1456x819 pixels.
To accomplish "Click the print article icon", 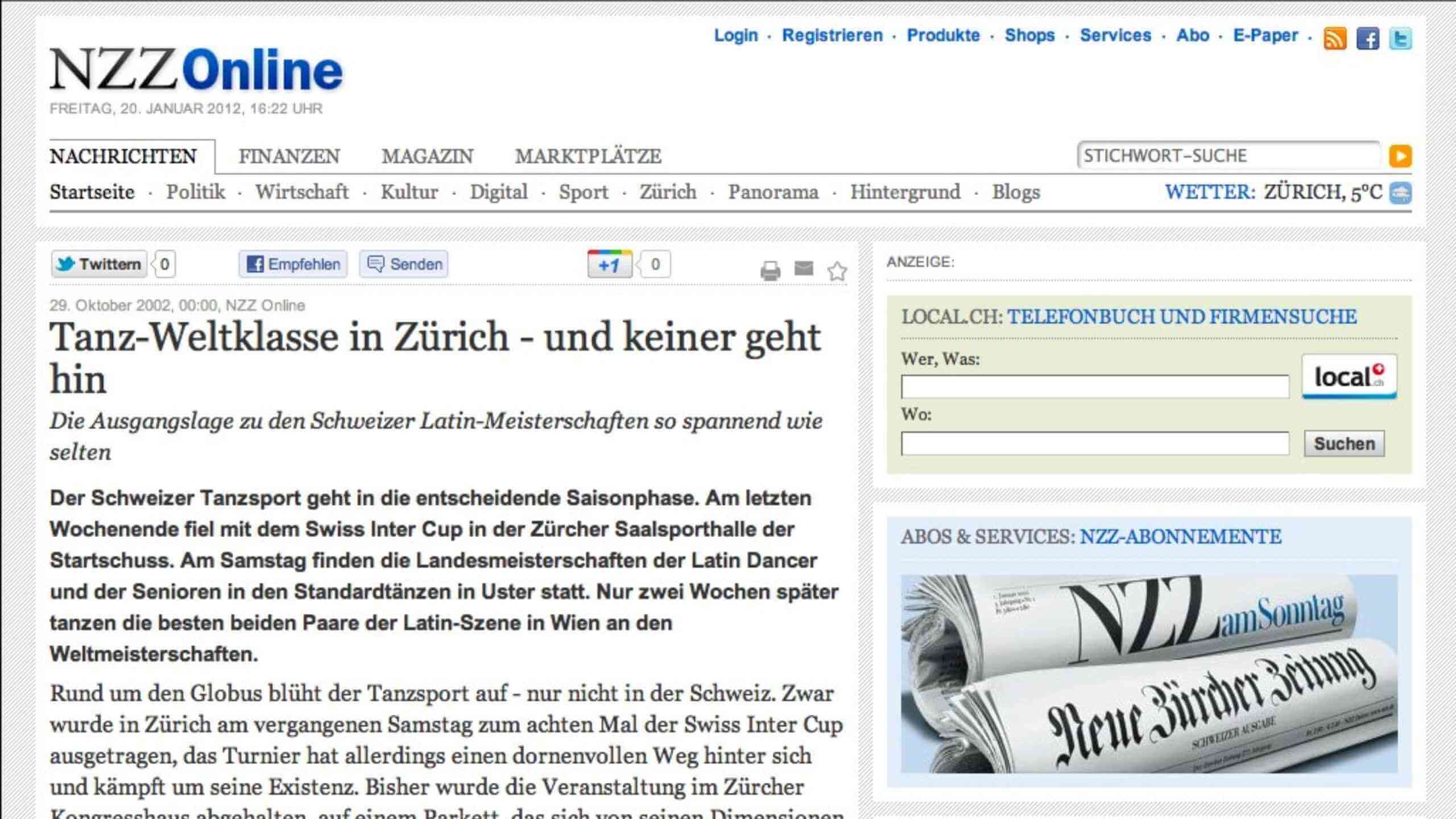I will (x=770, y=271).
